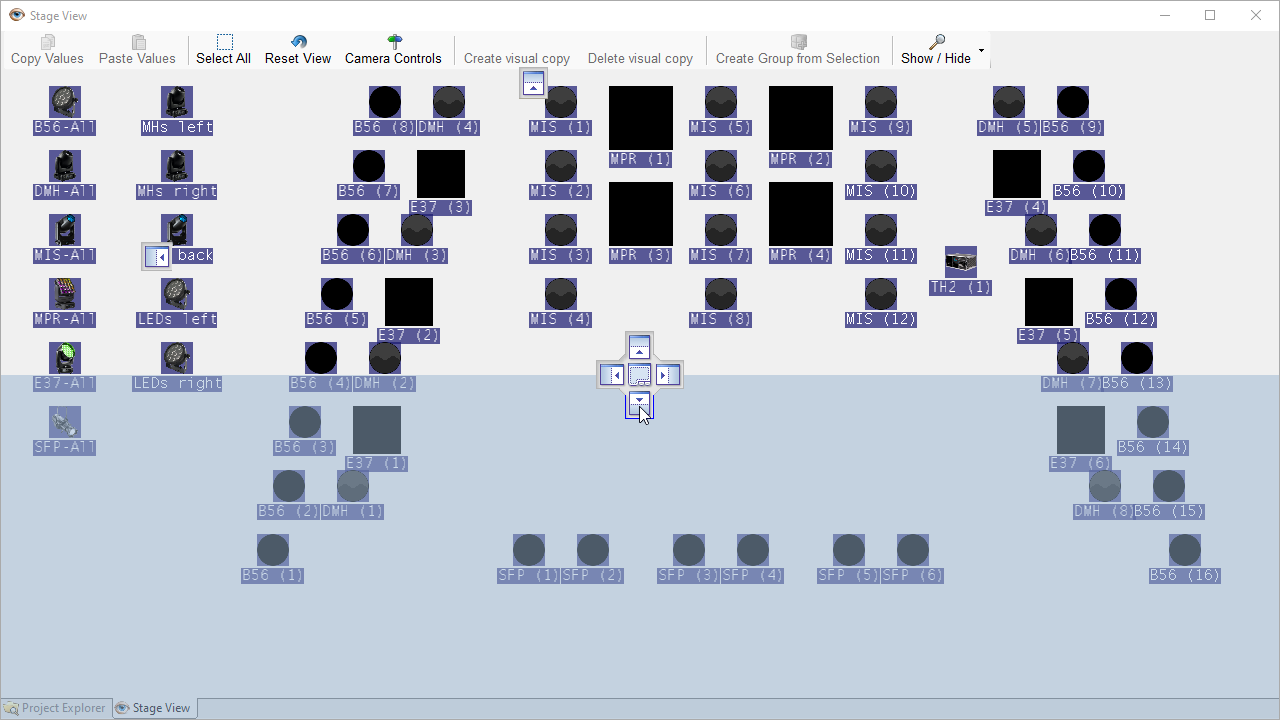
Task: Click the MIS-All moving head icon
Action: click(65, 230)
